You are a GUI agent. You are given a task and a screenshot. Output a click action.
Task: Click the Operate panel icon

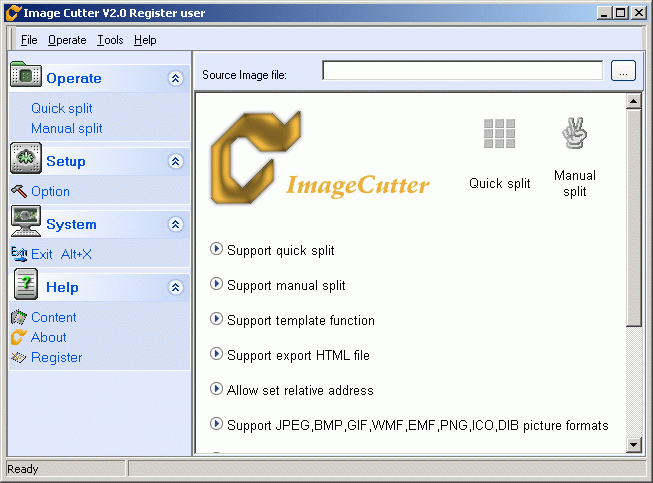coord(25,75)
